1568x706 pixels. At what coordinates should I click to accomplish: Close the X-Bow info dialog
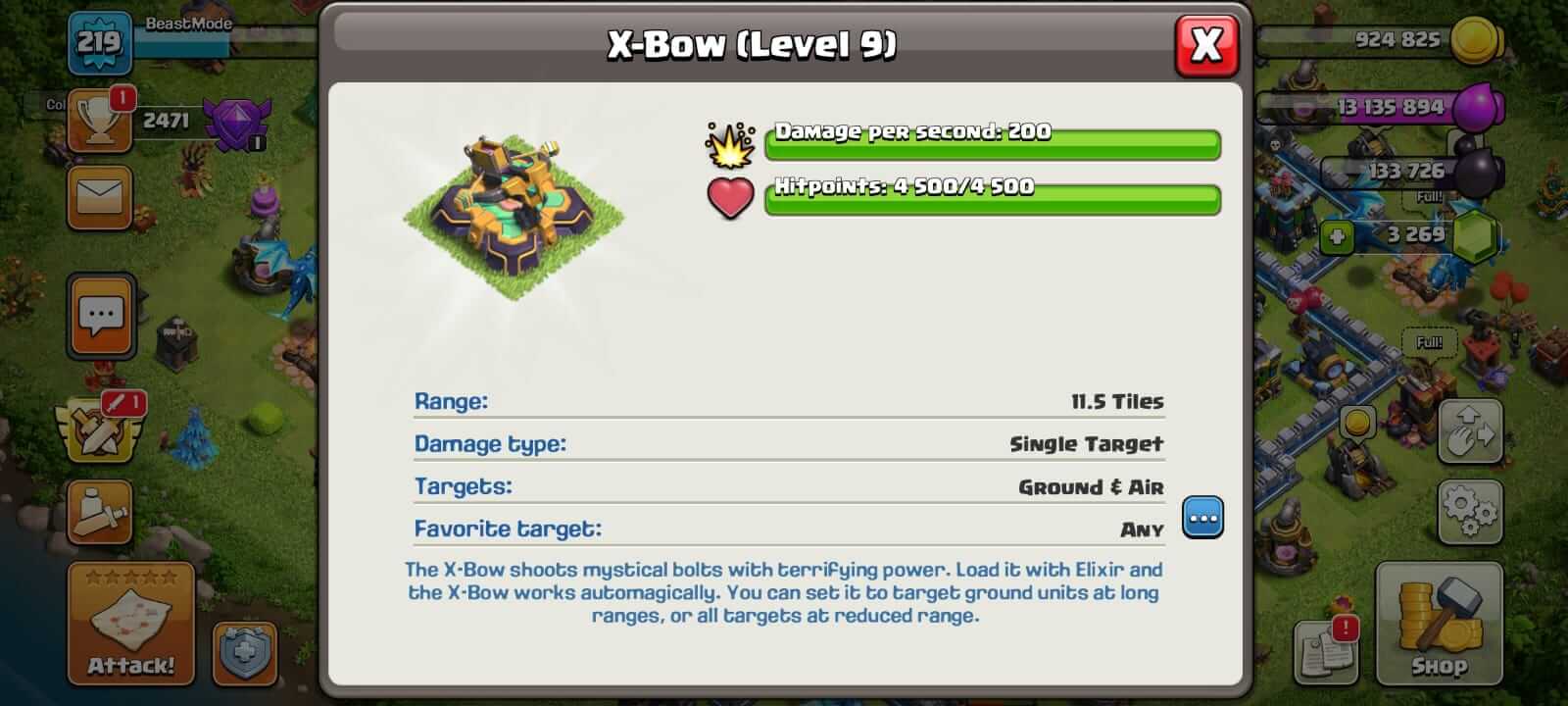[1206, 45]
